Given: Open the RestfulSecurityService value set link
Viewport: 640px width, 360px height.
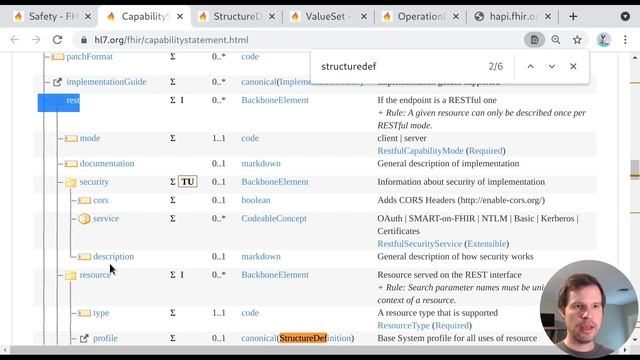Looking at the screenshot, I should (419, 244).
